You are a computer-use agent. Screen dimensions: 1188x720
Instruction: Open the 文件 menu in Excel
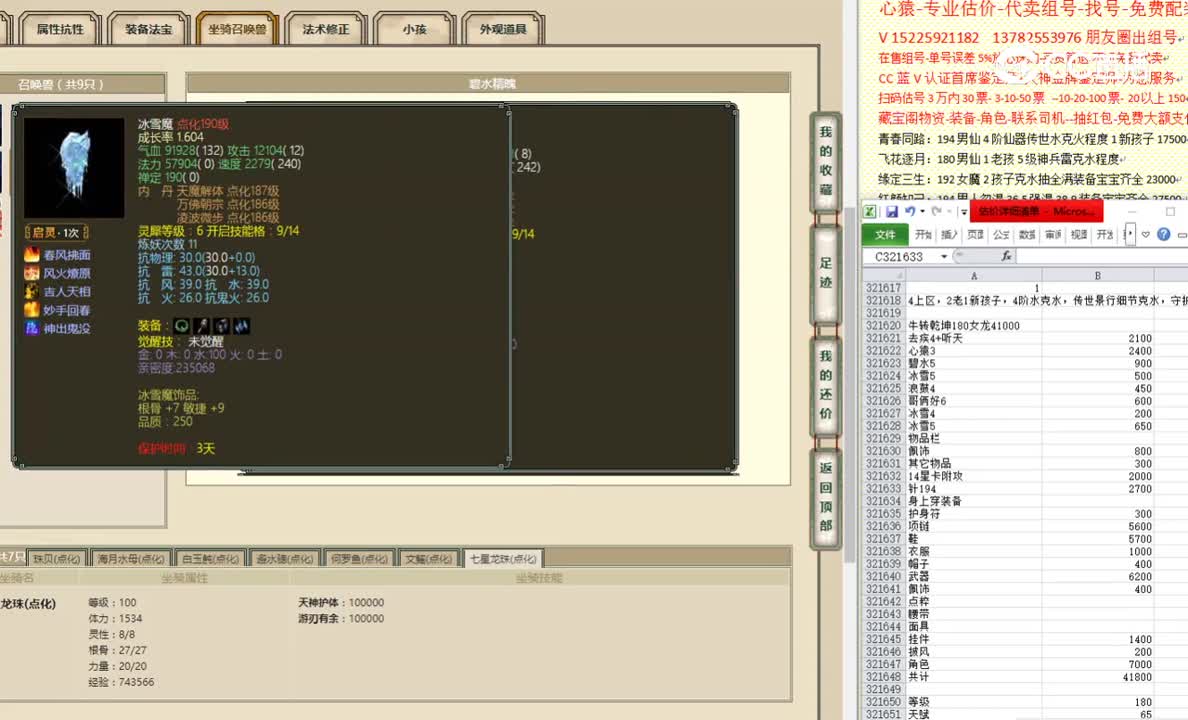point(888,234)
